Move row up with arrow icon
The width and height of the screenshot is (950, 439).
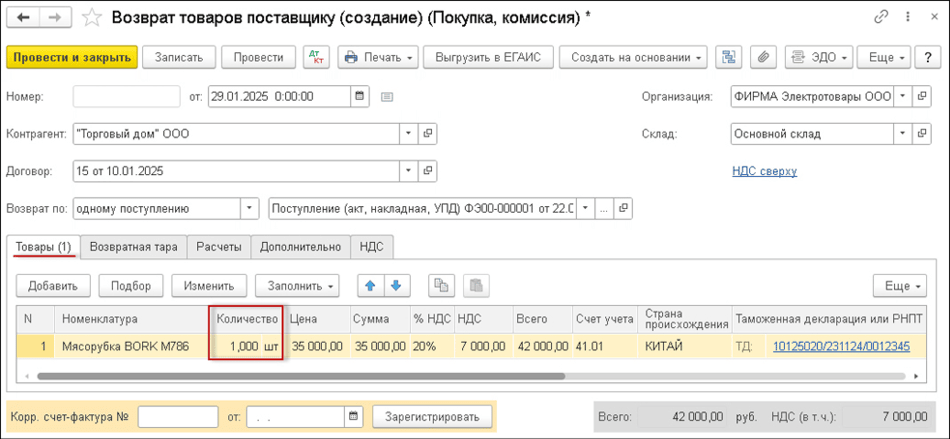pyautogui.click(x=371, y=285)
